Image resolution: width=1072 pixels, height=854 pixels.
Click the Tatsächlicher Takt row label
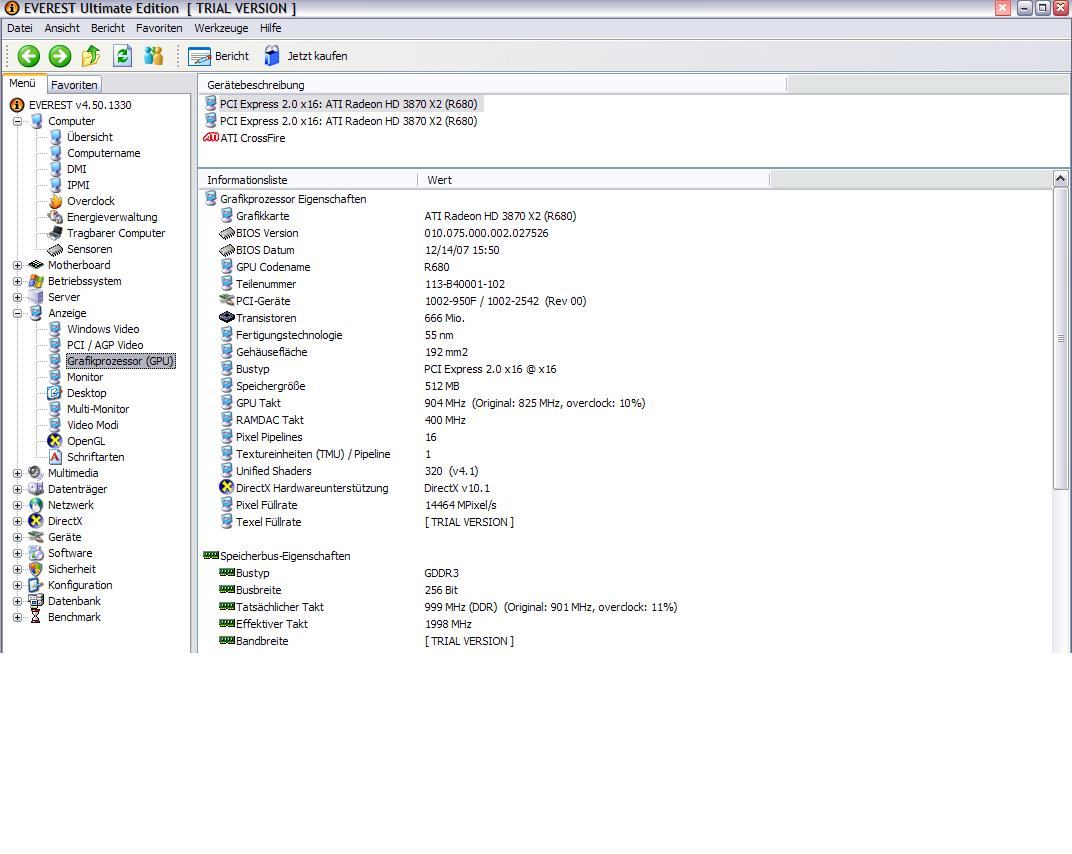[x=280, y=607]
